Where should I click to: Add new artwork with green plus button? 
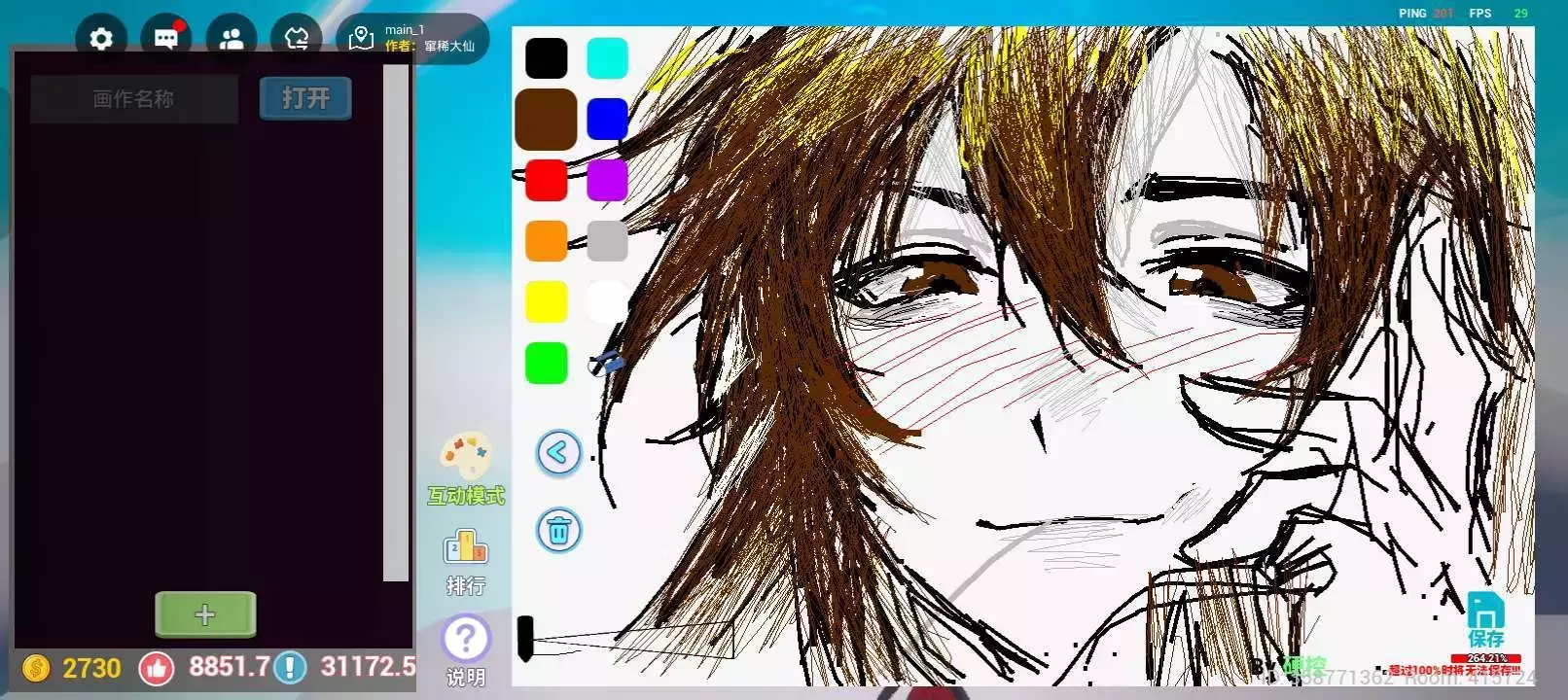205,614
